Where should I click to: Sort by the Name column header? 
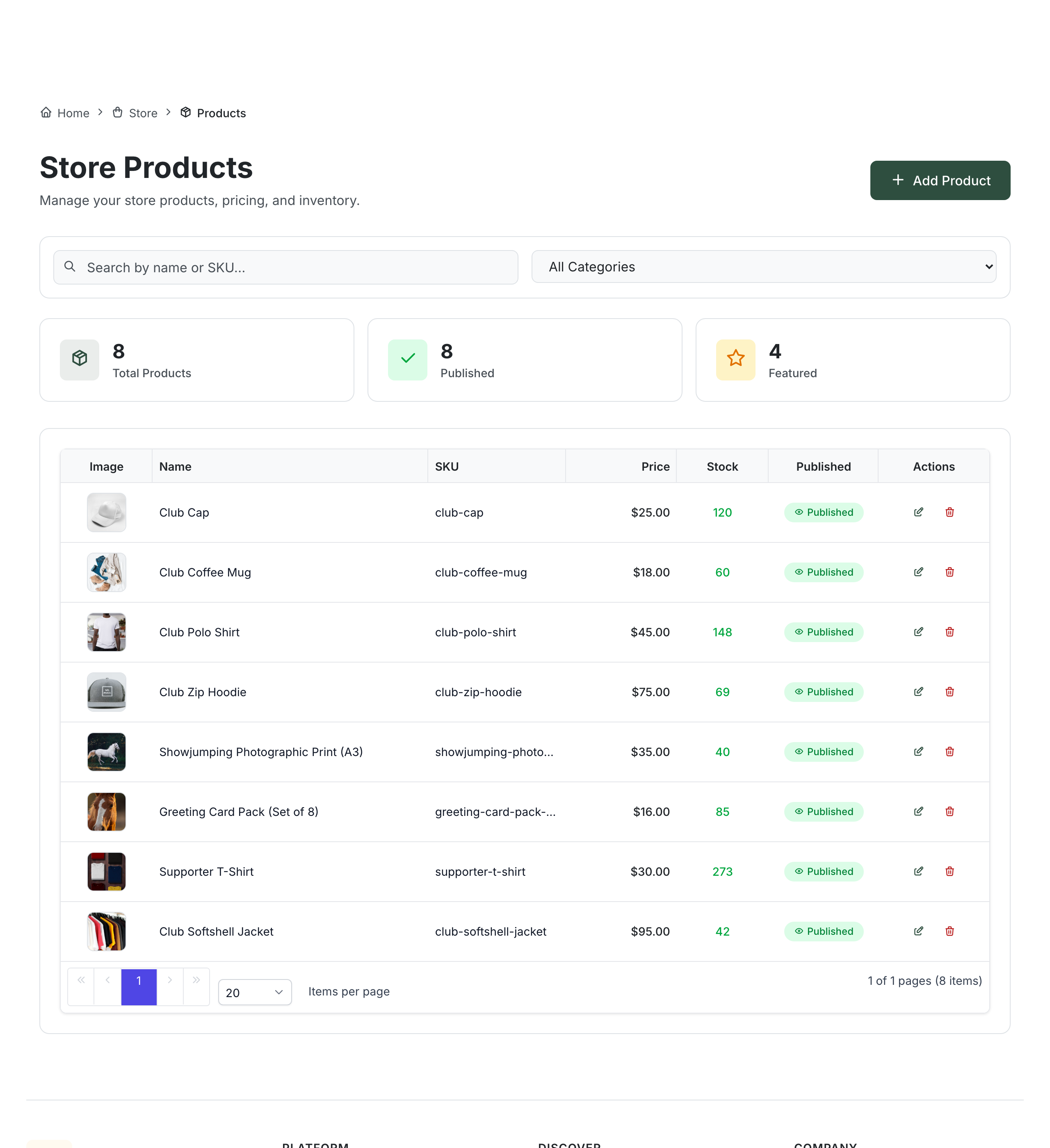coord(290,466)
